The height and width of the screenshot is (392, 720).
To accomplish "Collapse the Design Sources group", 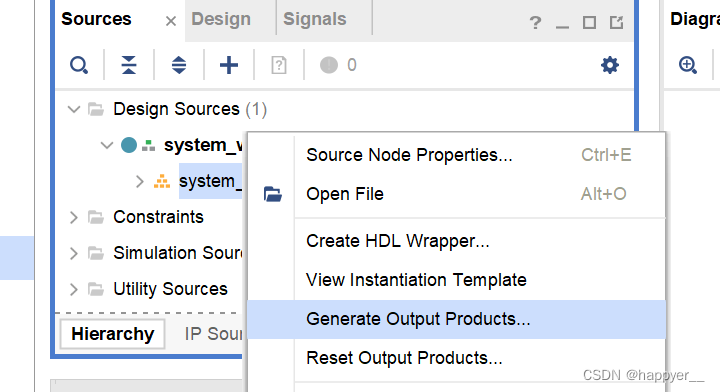I will pos(73,109).
